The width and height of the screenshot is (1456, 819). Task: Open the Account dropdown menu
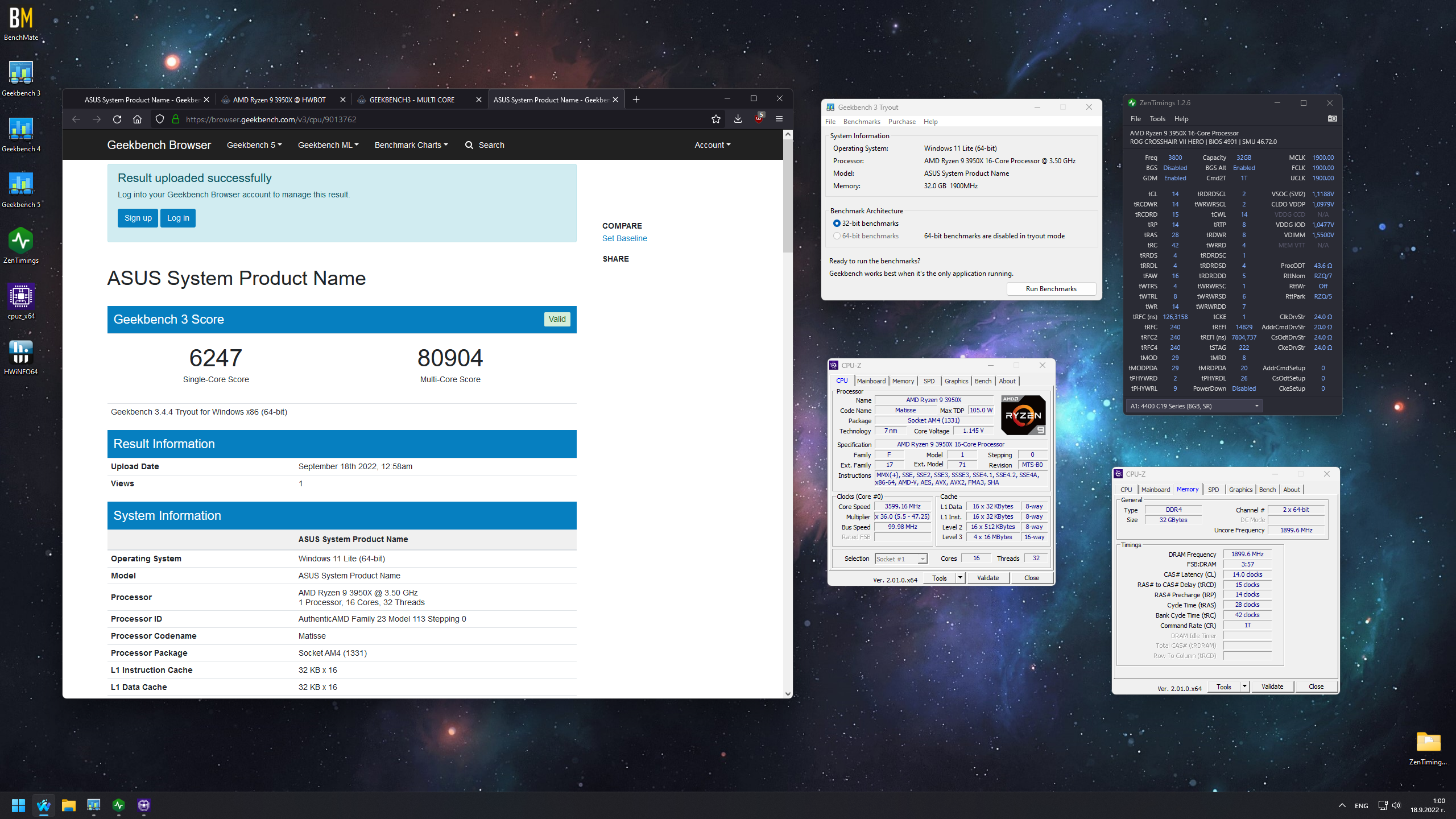click(x=713, y=145)
